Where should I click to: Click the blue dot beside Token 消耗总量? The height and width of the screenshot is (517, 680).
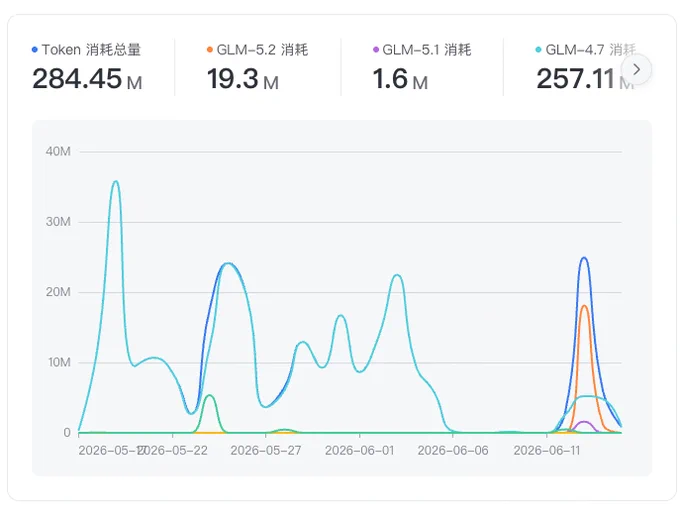[35, 50]
